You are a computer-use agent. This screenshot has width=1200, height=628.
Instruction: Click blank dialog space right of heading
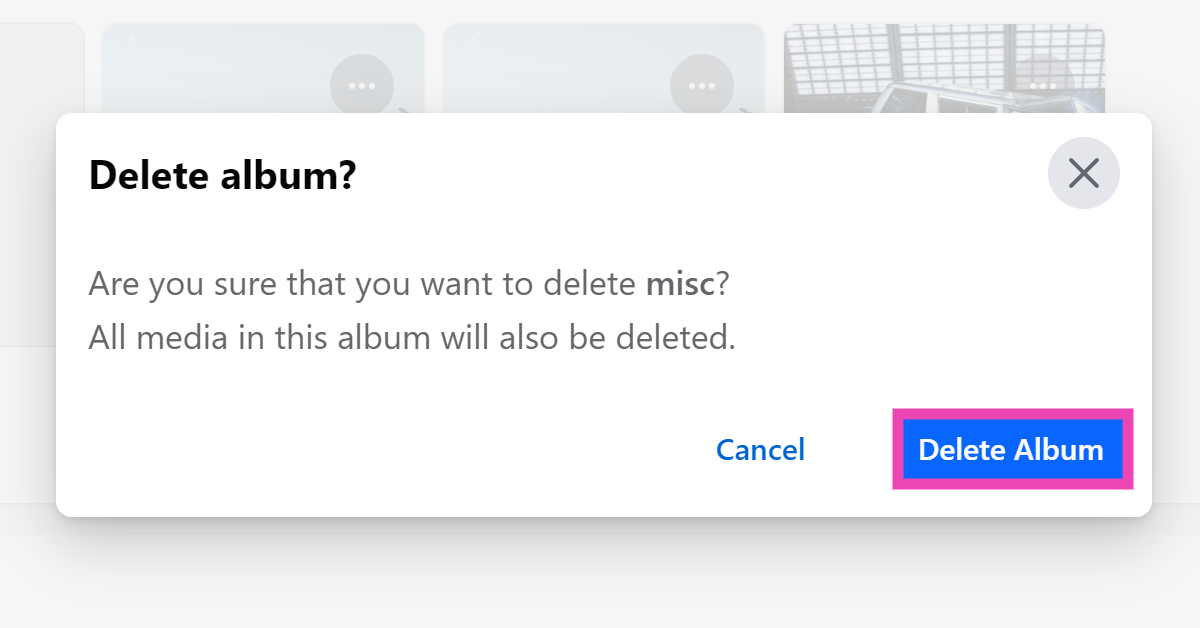pos(700,176)
